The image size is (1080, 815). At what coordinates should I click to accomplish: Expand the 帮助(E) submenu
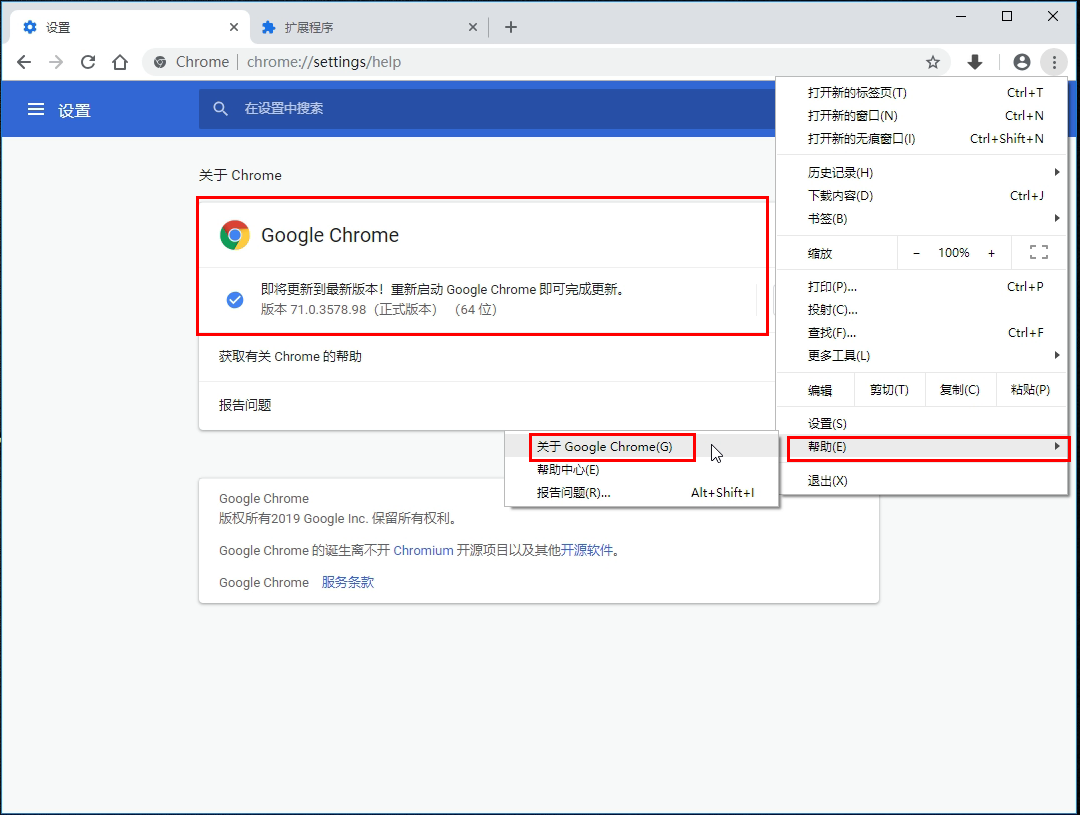click(x=922, y=446)
